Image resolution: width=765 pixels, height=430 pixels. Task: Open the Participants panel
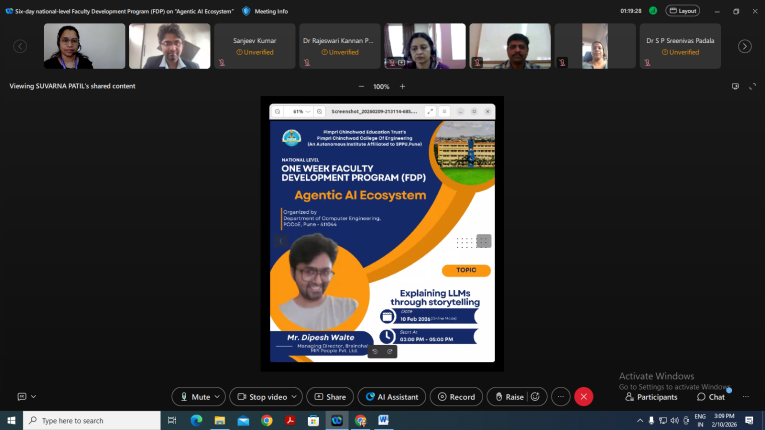pyautogui.click(x=651, y=397)
